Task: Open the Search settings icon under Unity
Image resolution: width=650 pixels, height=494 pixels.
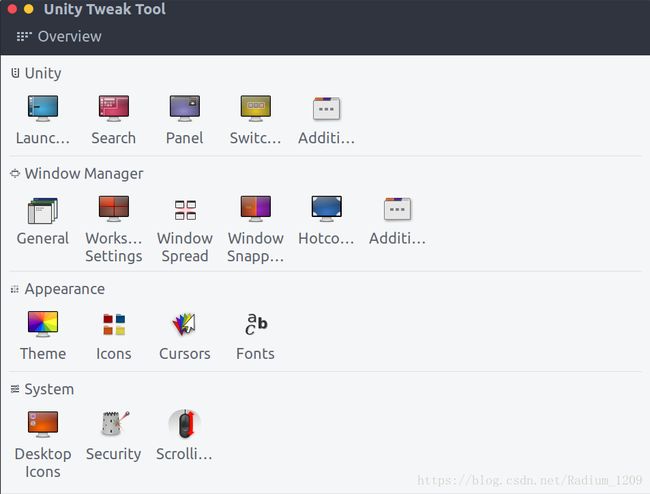Action: (114, 108)
